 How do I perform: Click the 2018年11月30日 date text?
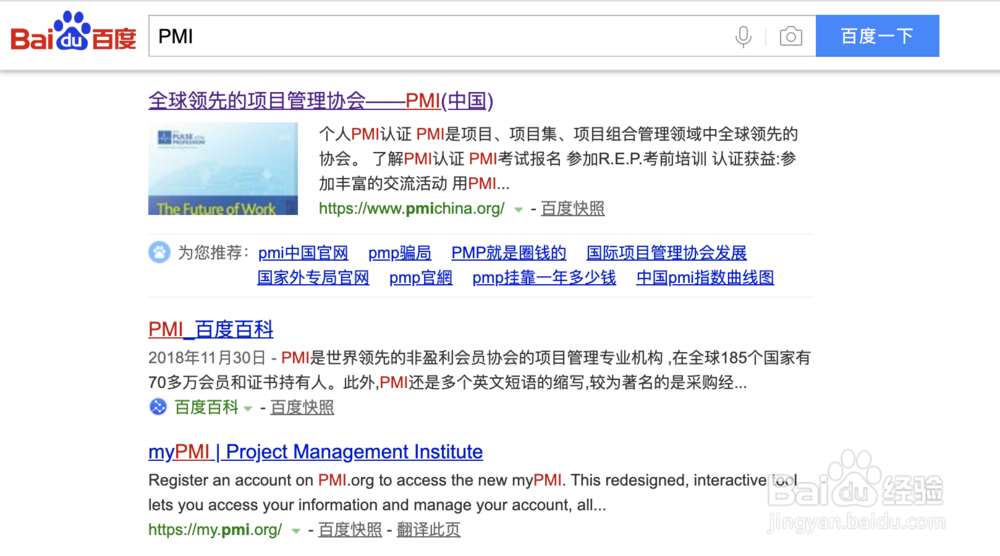(207, 358)
